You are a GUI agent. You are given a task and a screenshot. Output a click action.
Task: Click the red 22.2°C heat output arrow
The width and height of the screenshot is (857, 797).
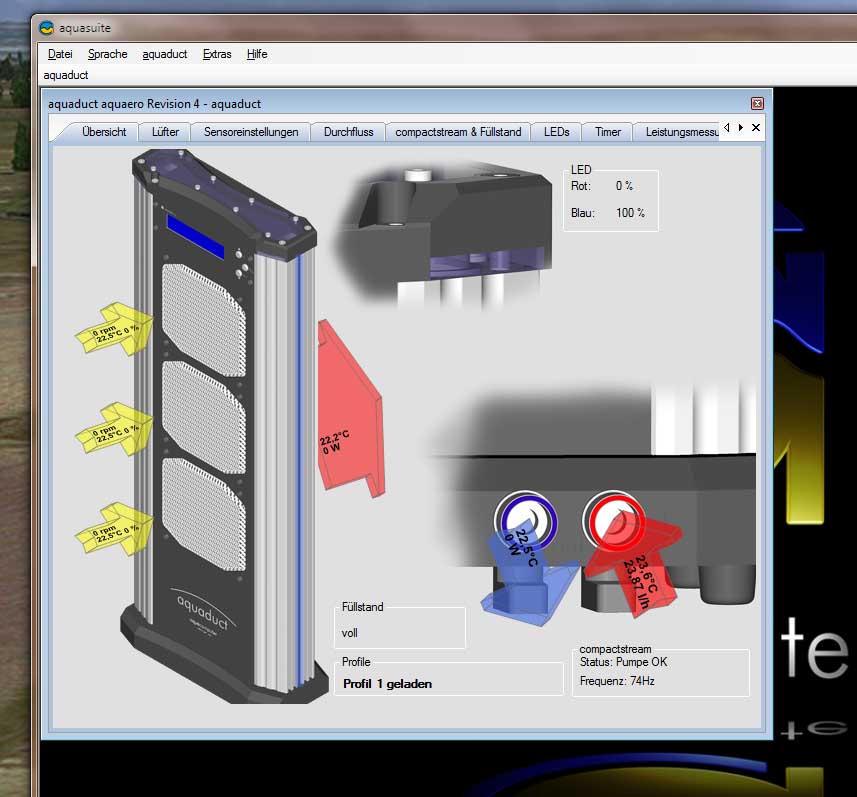pos(346,410)
